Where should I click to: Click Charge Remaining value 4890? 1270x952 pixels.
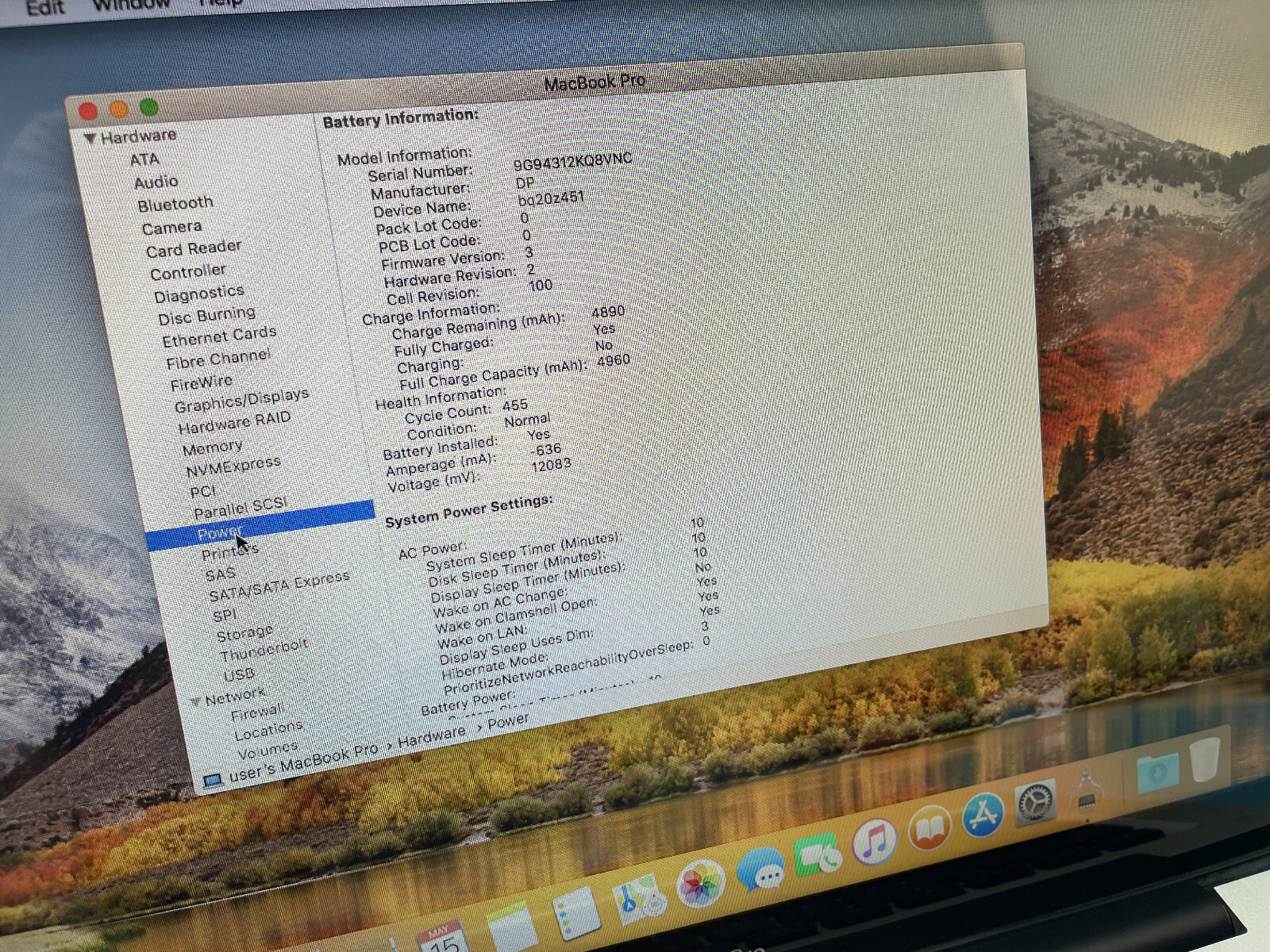click(608, 312)
